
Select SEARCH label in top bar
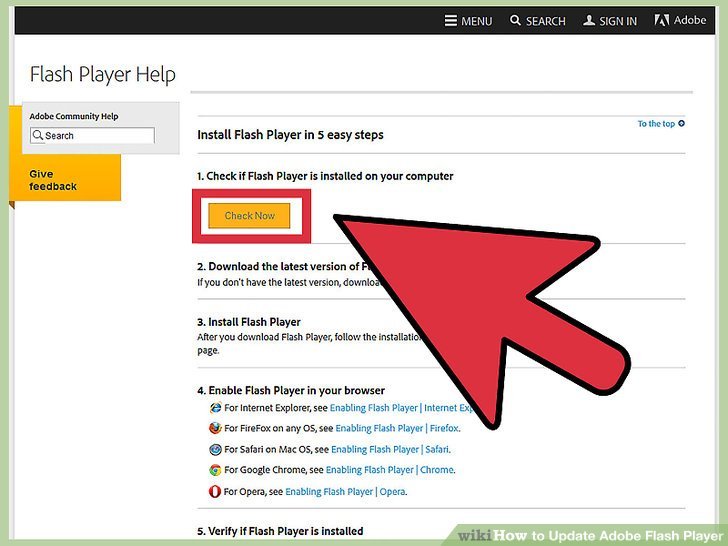point(546,21)
